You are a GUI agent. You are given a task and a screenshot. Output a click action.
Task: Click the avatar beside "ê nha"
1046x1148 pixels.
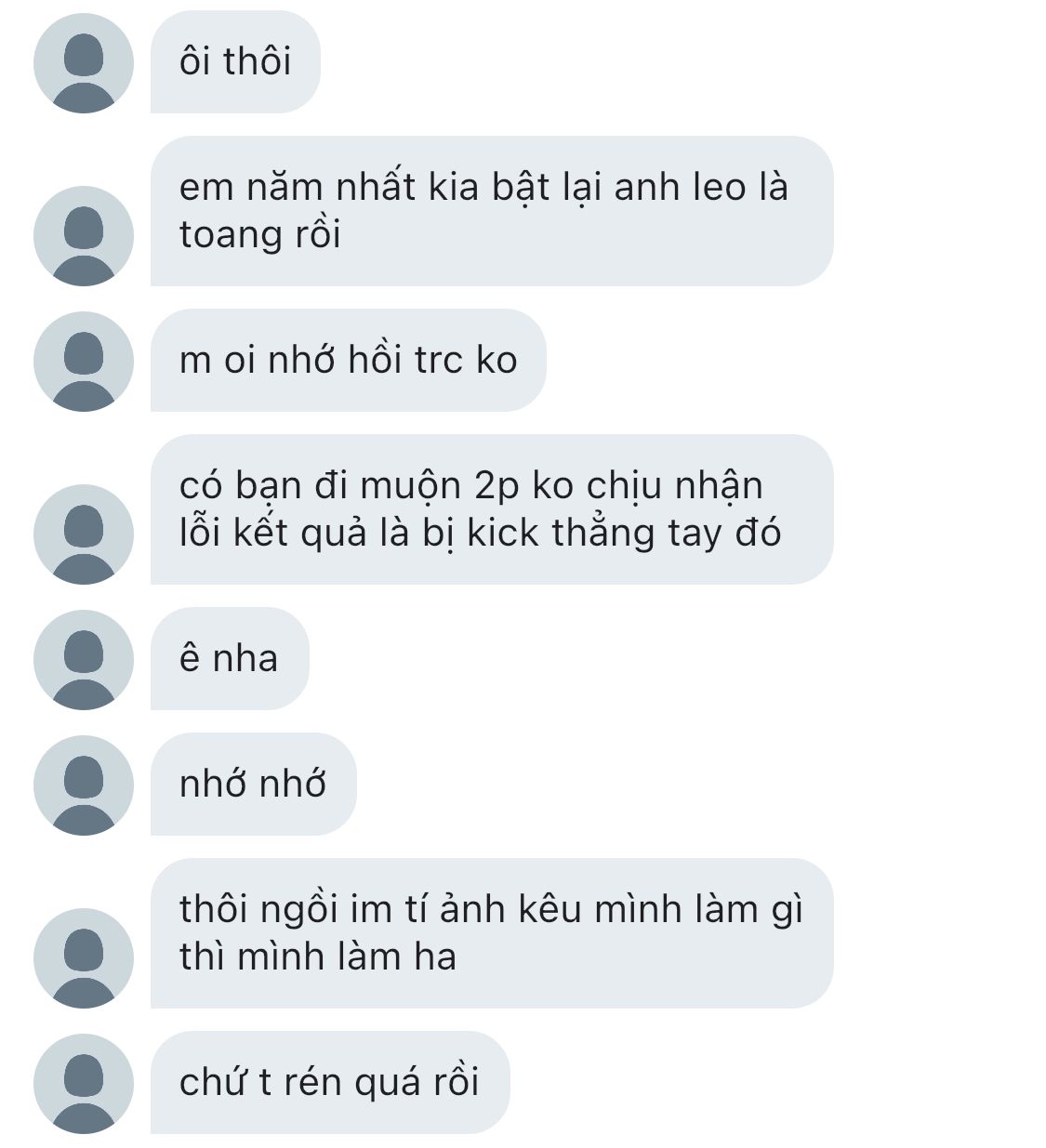tap(83, 659)
